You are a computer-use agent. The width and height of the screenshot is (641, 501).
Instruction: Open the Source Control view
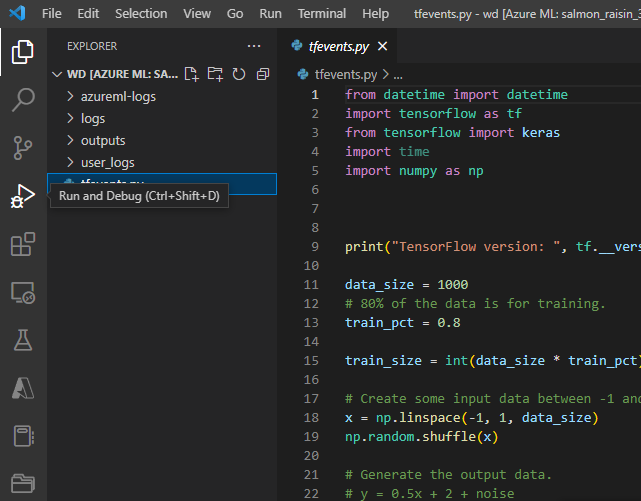coord(22,148)
